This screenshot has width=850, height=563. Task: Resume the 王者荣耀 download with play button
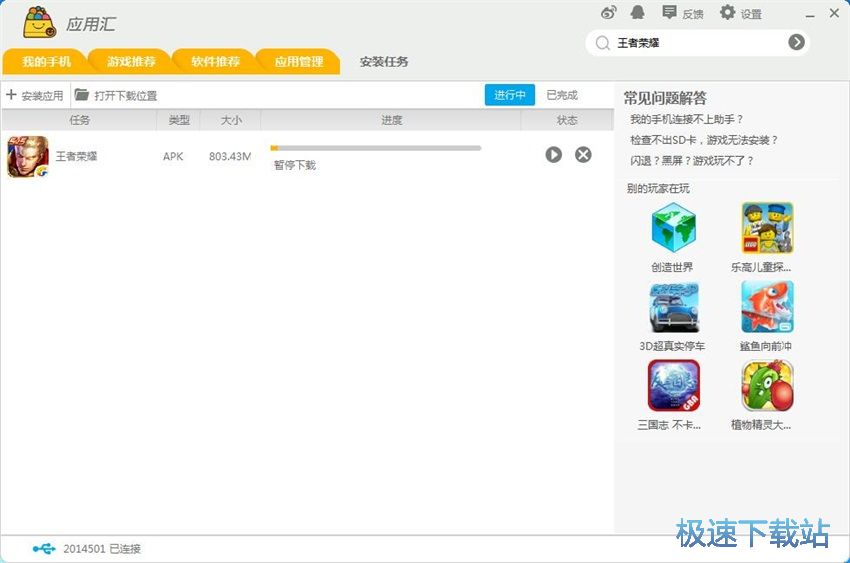click(x=553, y=155)
